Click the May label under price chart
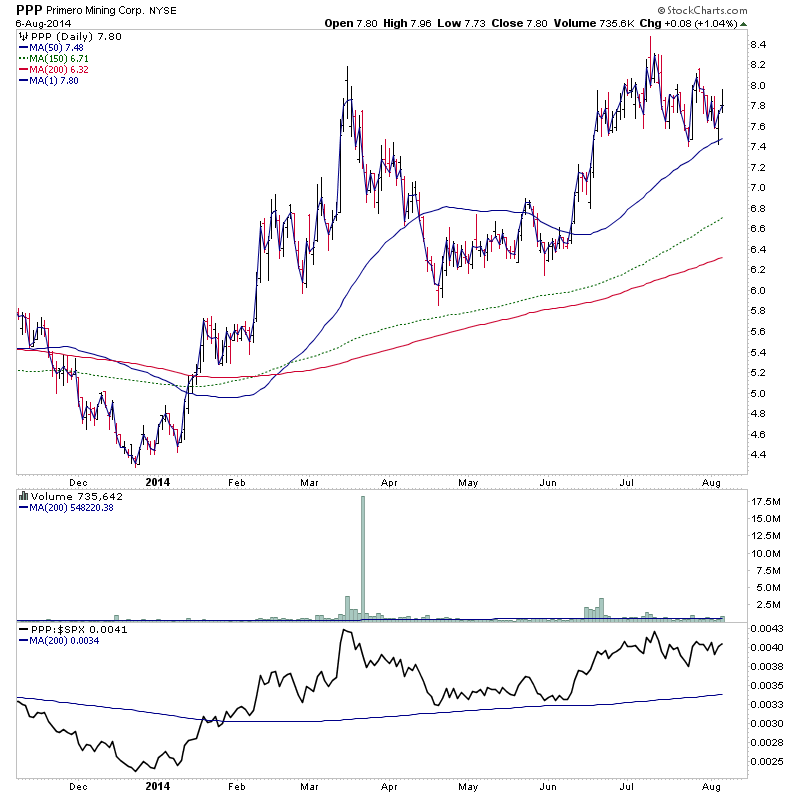Screen dimensions: 800x795 [x=468, y=483]
